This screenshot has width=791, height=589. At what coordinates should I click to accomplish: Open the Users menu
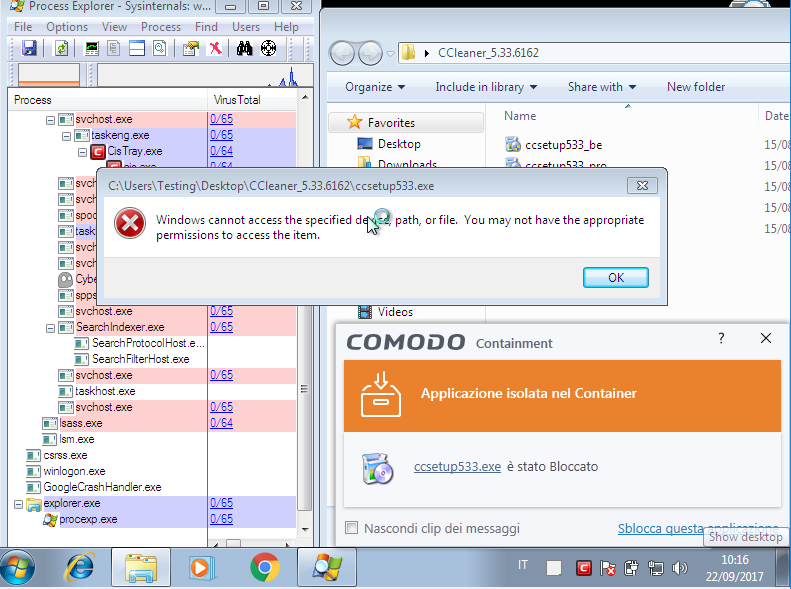click(x=246, y=27)
